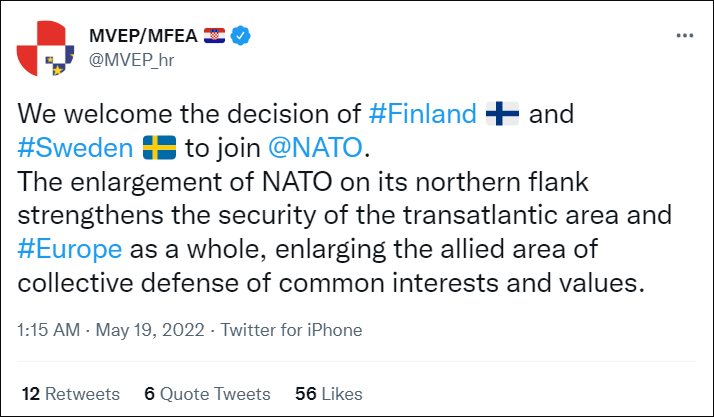Screen dimensions: 714x417
Task: Visit the @NATO mention
Action: (x=317, y=149)
